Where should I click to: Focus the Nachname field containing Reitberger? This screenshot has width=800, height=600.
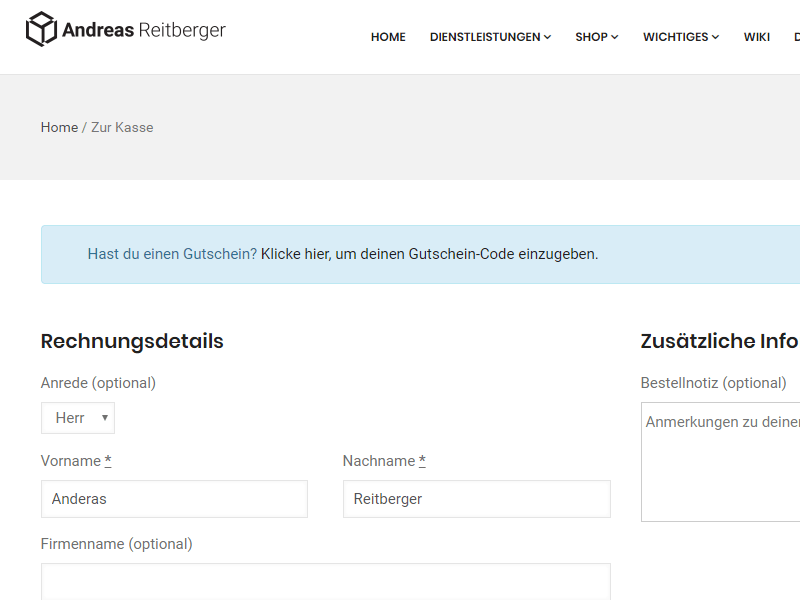tap(477, 499)
